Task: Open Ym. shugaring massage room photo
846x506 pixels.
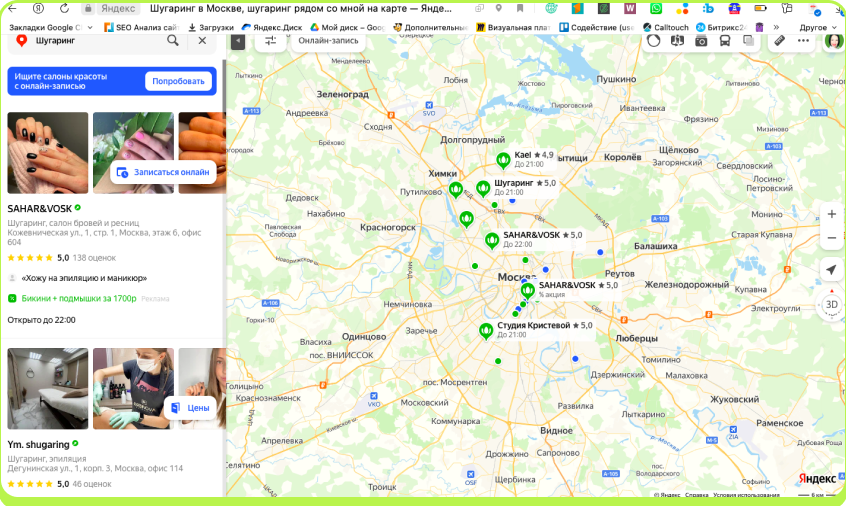Action: (47, 388)
